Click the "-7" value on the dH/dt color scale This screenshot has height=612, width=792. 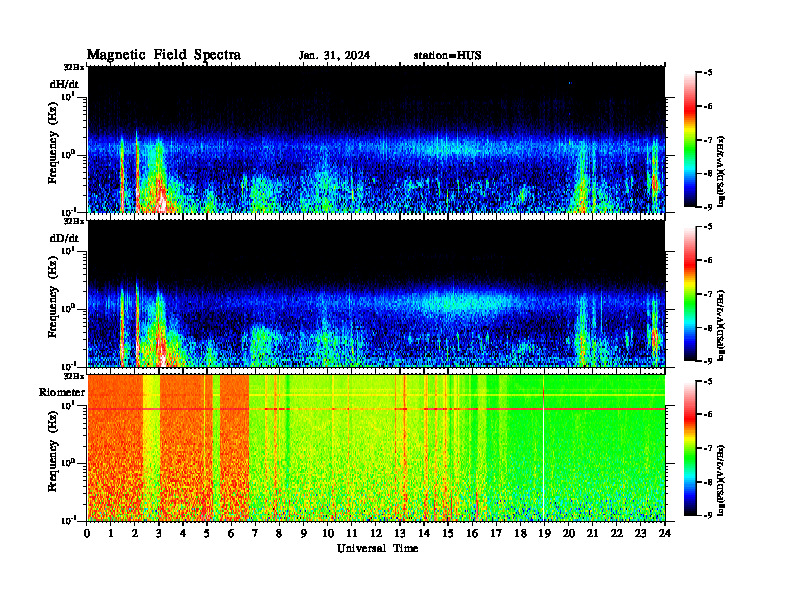click(x=708, y=140)
